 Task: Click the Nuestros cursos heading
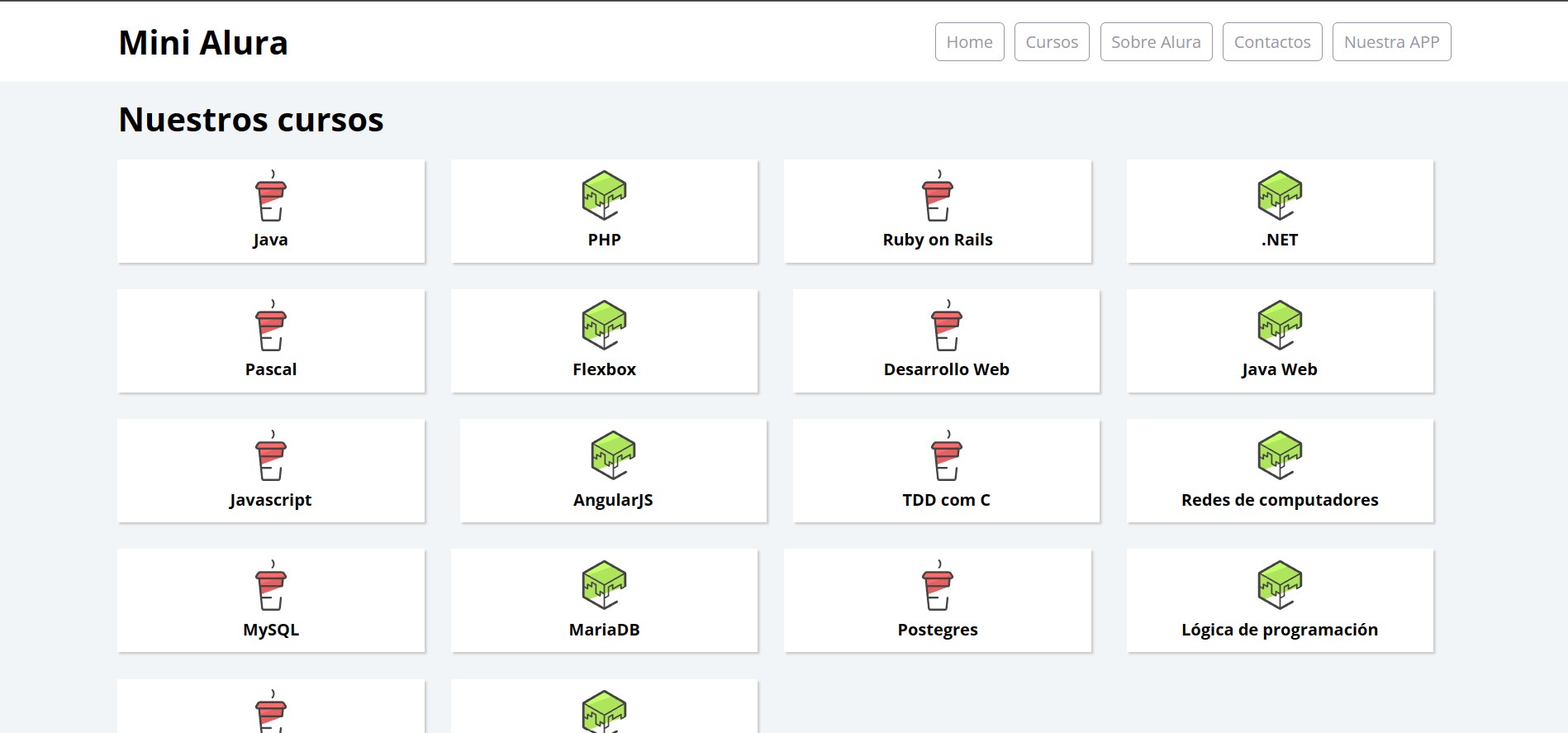251,120
